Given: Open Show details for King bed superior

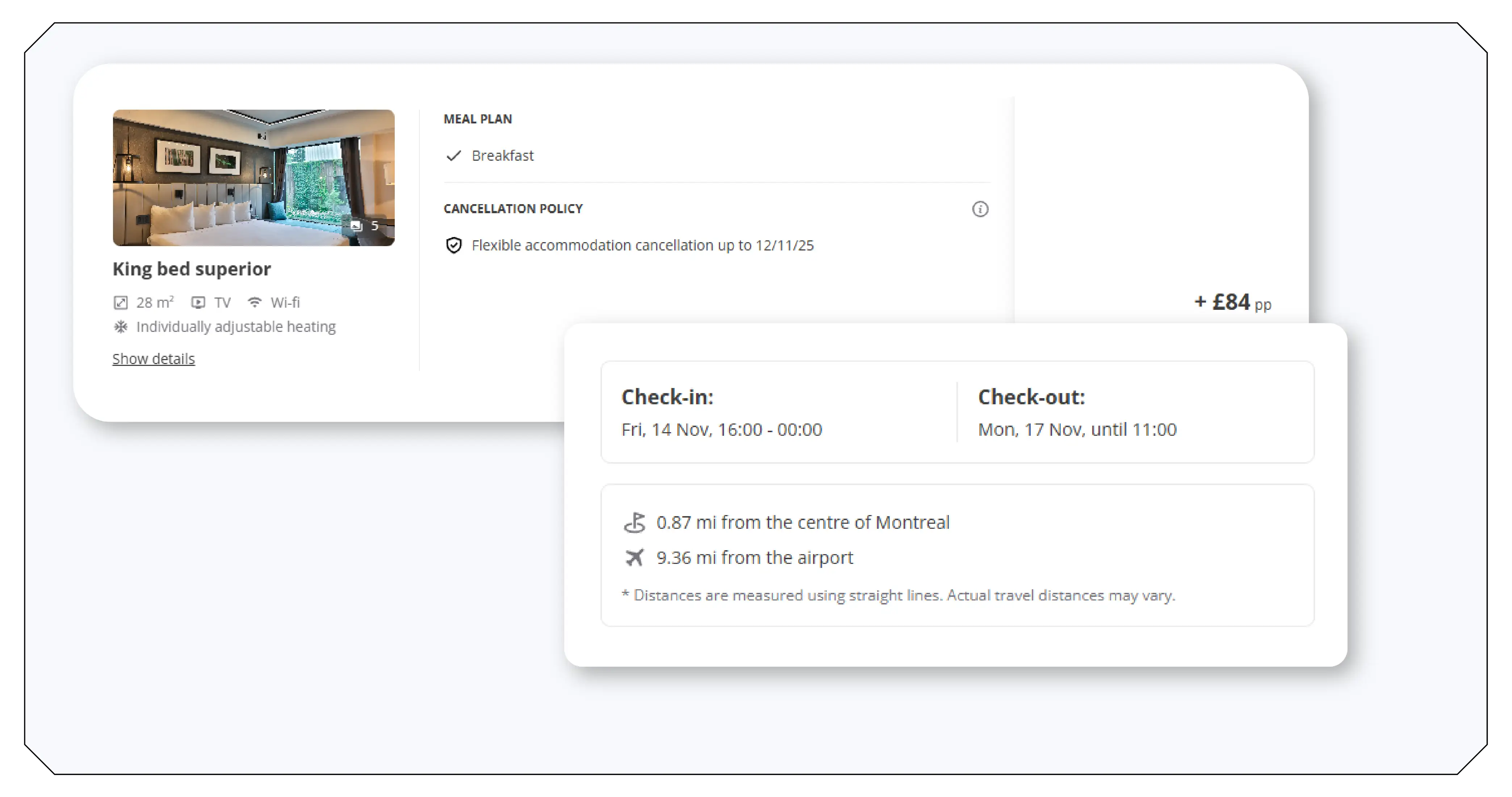Looking at the screenshot, I should click(x=153, y=358).
